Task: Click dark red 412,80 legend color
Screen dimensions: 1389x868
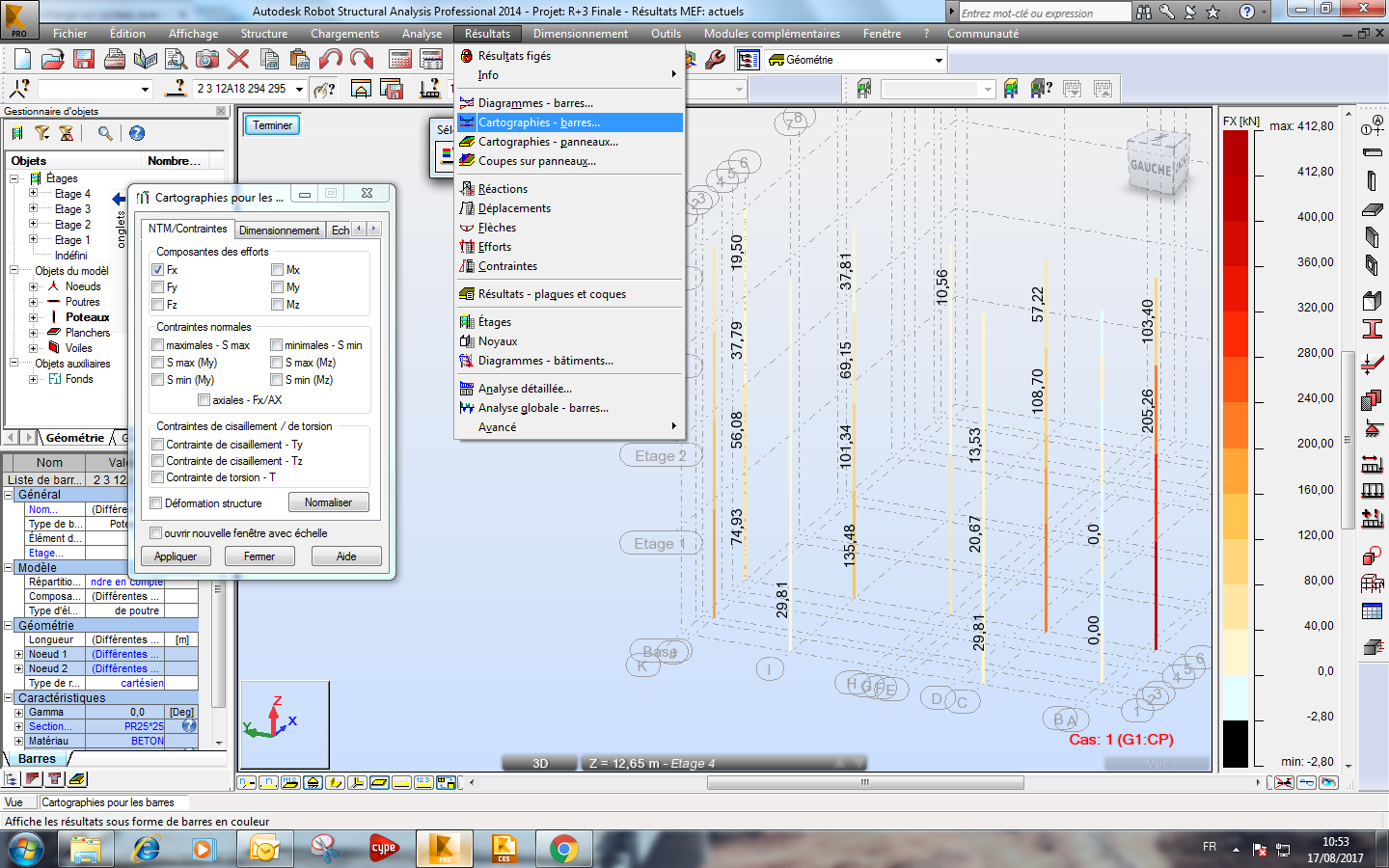Action: pyautogui.click(x=1236, y=152)
